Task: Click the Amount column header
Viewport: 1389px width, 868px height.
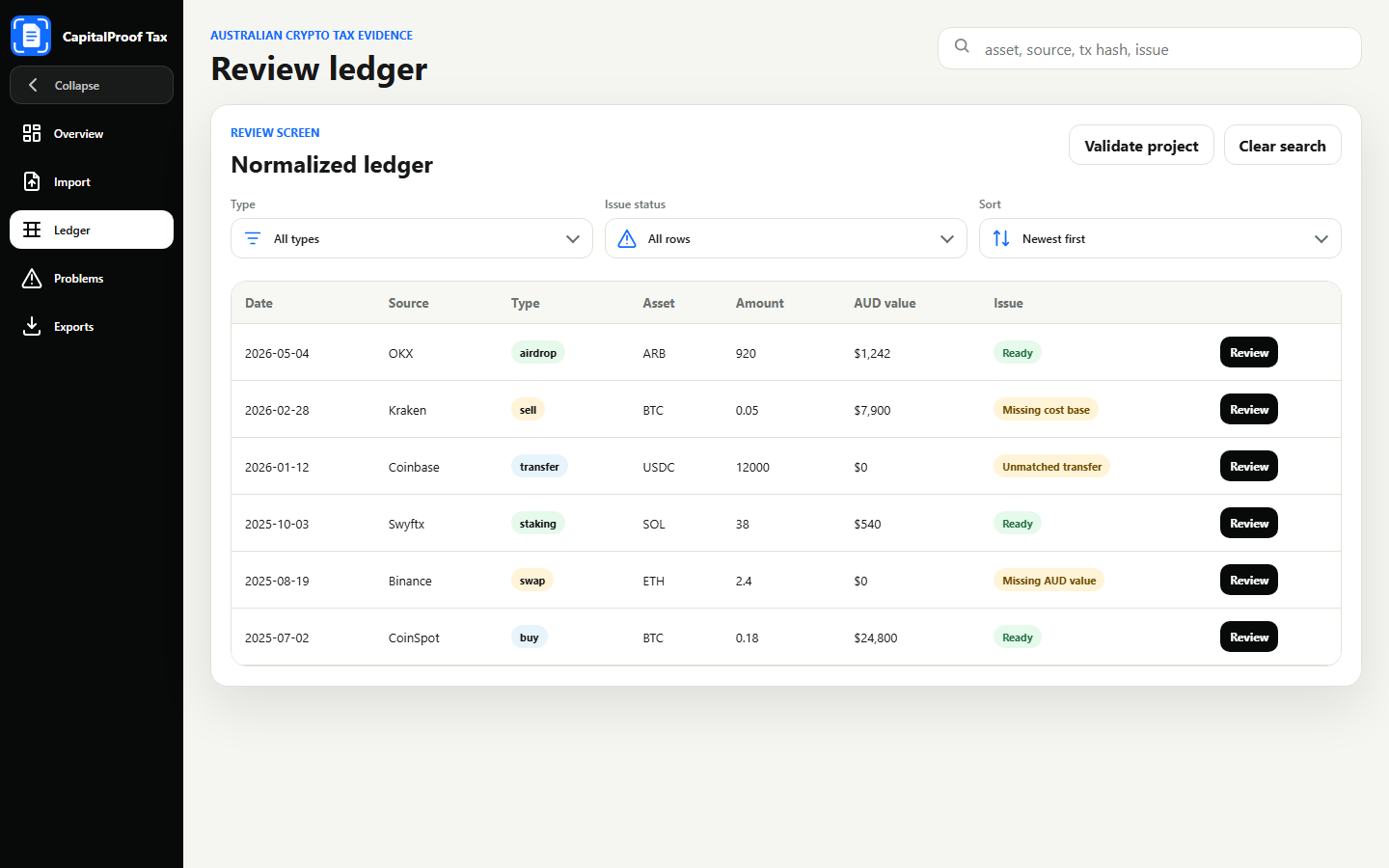Action: coord(759,303)
